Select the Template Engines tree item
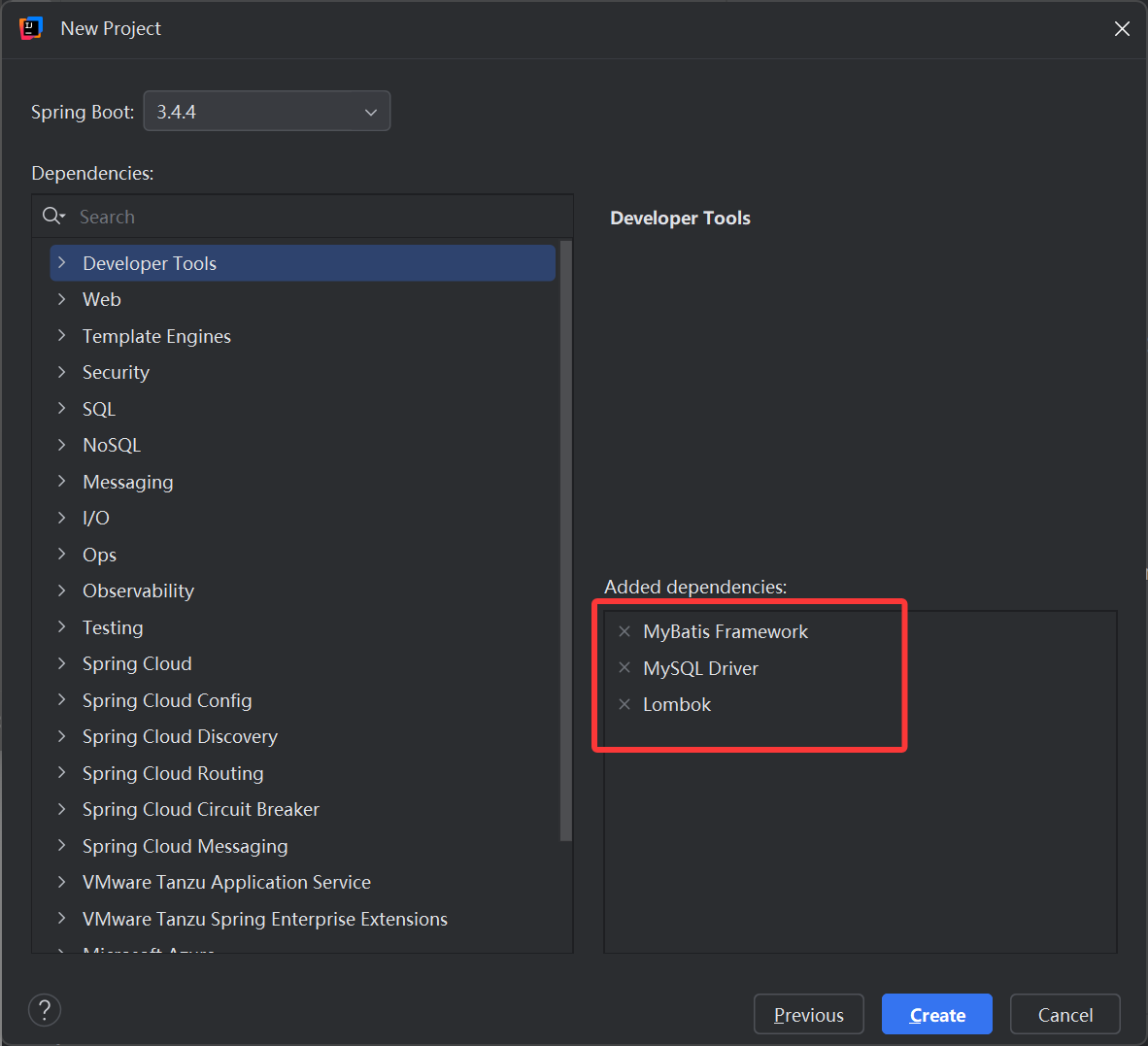Viewport: 1148px width, 1046px height. 302,336
